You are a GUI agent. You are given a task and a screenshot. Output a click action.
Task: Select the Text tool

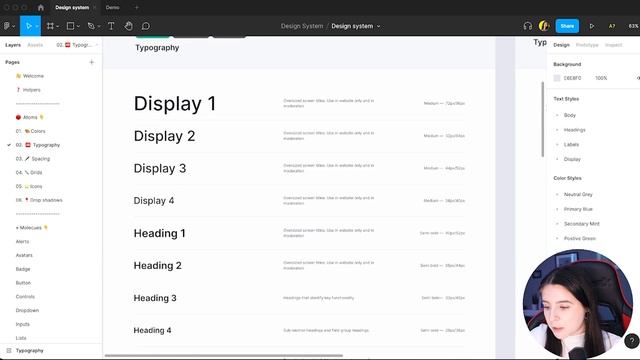[x=111, y=26]
